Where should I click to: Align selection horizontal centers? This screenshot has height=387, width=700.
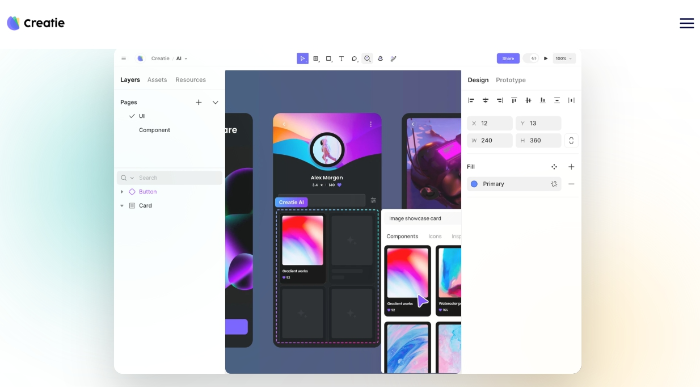coord(485,100)
